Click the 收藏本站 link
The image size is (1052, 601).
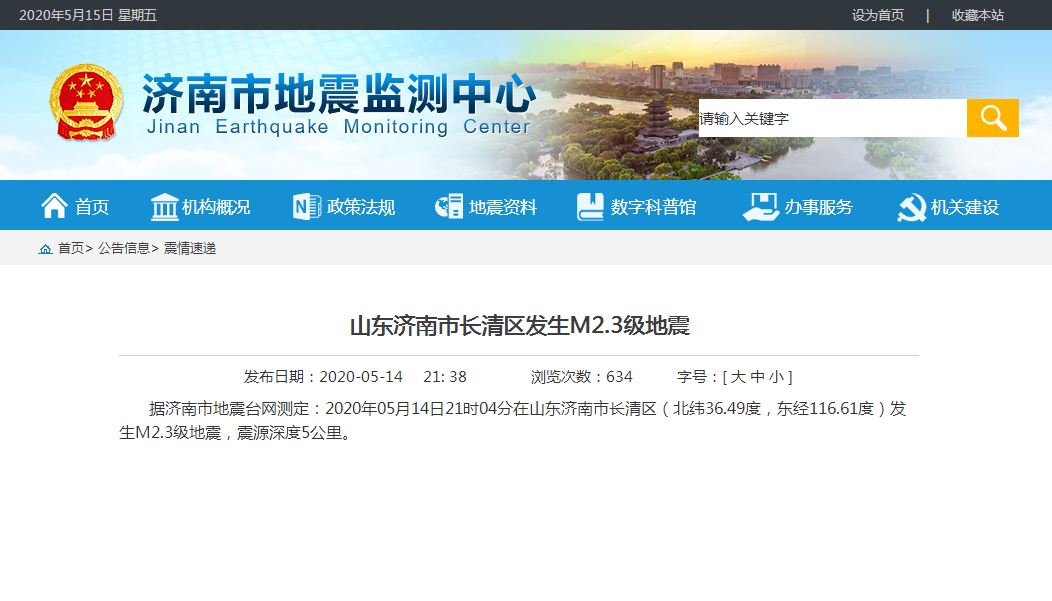(977, 15)
